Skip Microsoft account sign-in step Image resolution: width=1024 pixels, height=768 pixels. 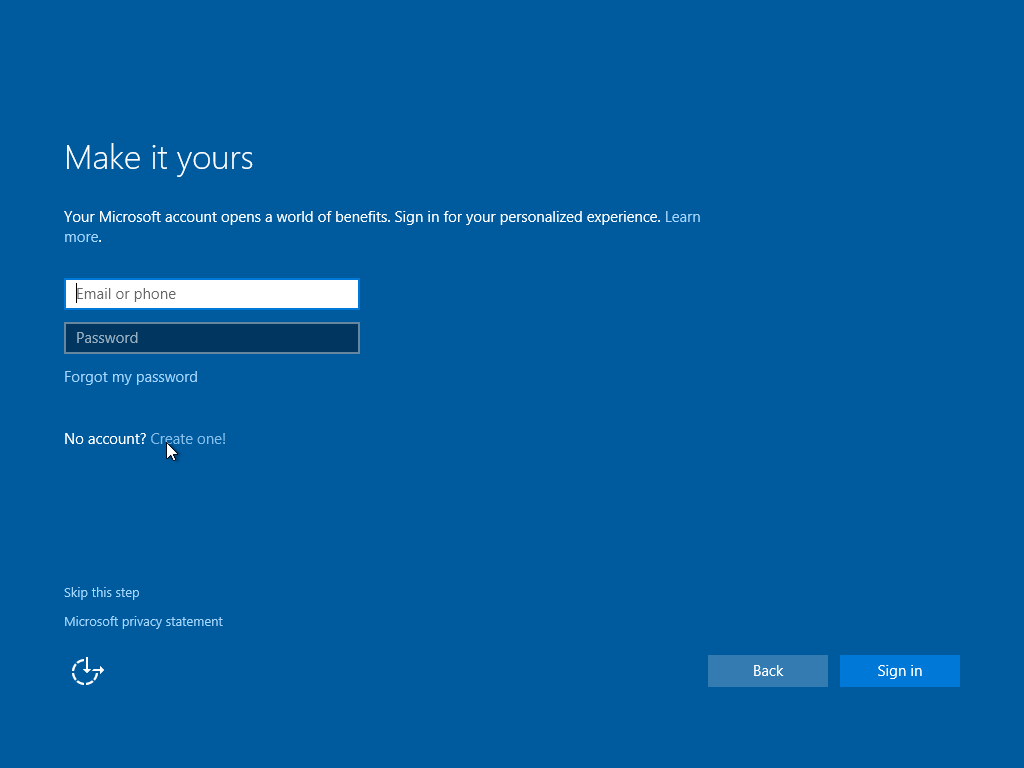tap(101, 592)
